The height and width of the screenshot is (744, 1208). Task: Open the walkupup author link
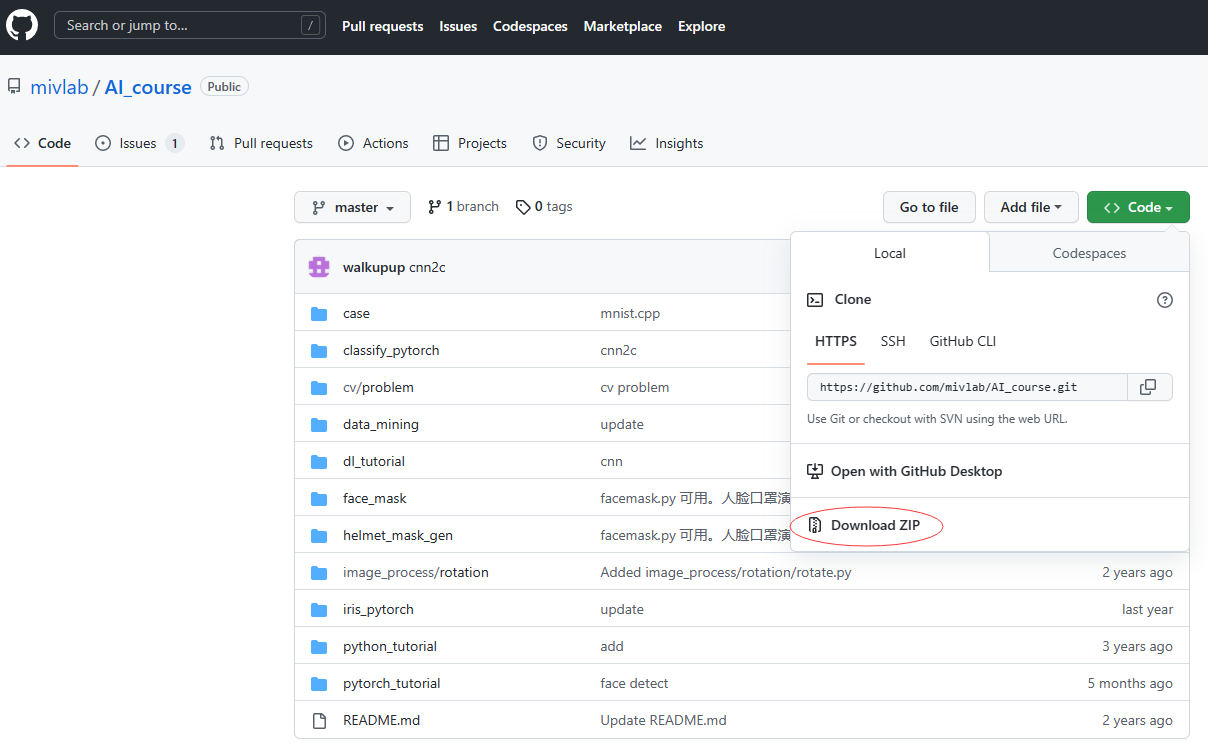(x=374, y=267)
